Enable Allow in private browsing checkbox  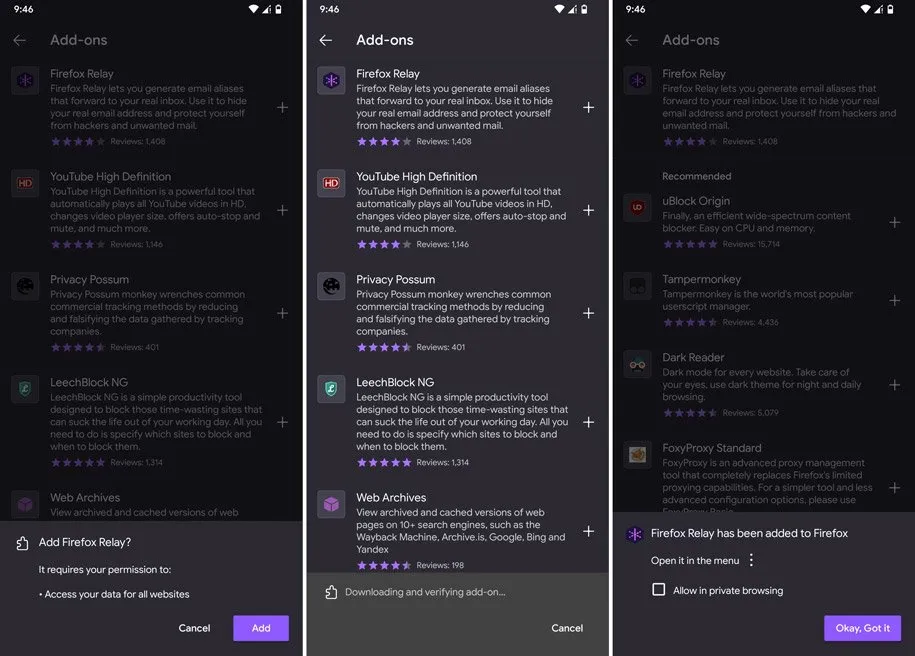click(x=658, y=589)
